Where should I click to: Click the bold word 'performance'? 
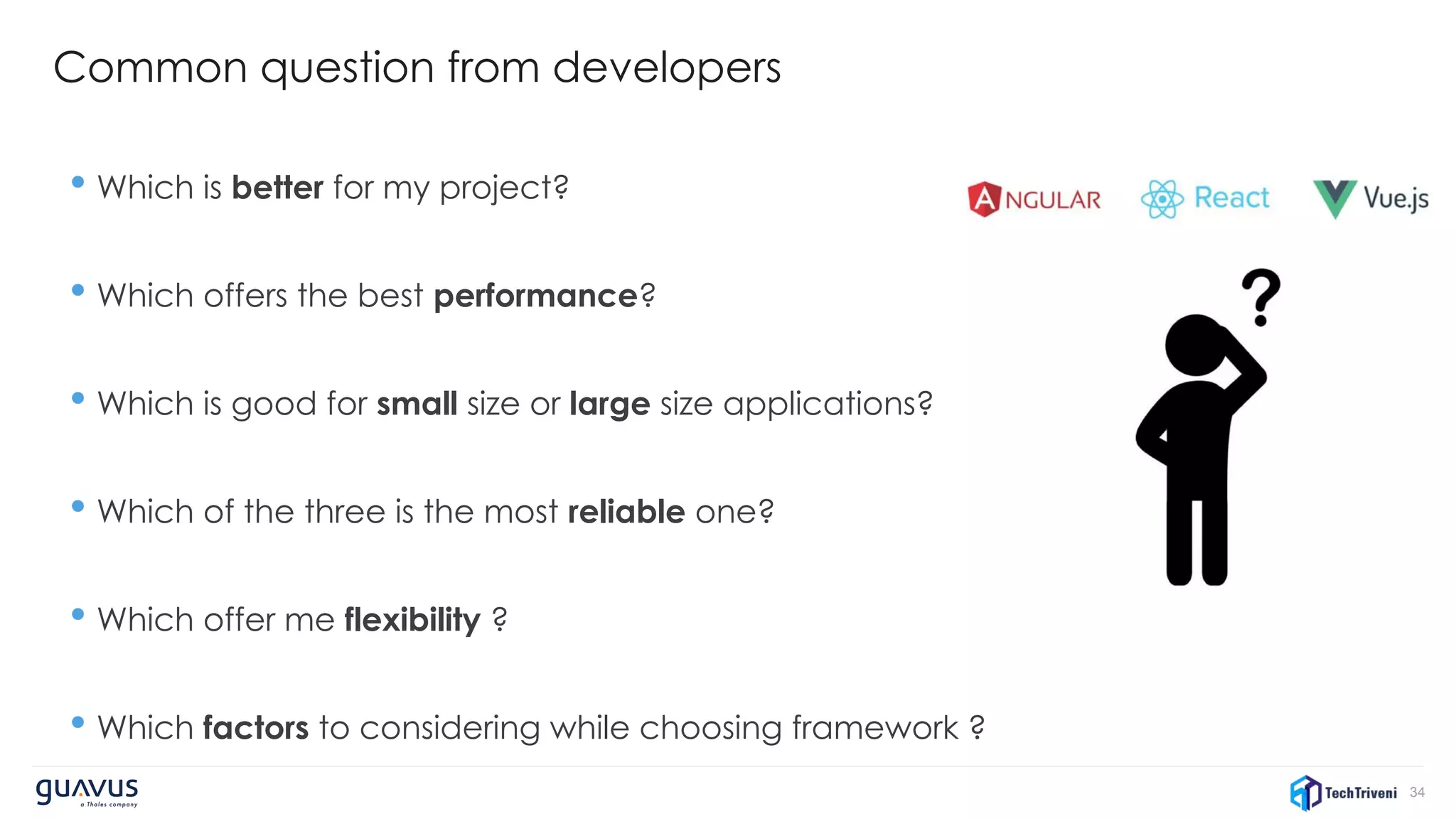(x=536, y=296)
